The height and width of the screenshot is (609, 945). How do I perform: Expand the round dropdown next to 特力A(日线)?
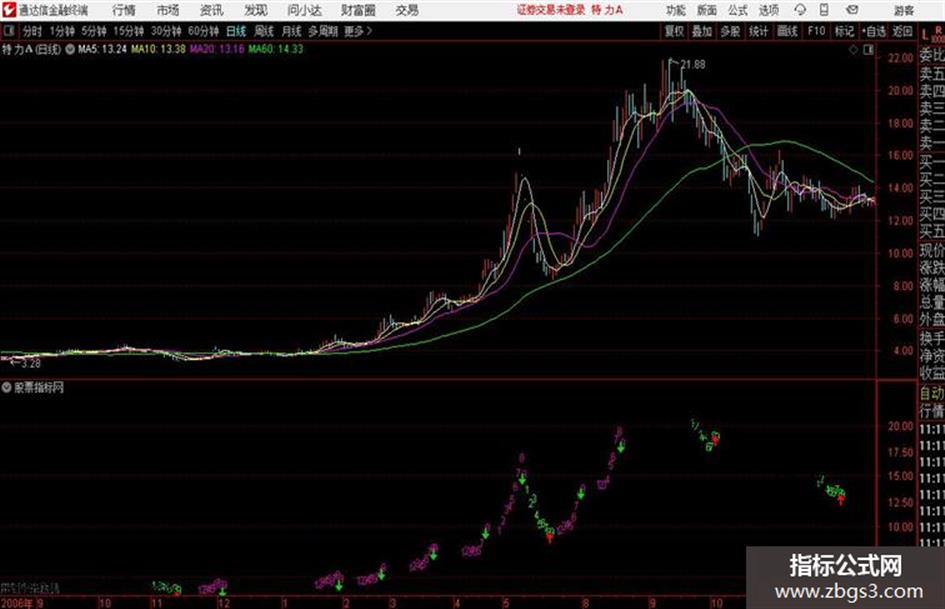70,49
